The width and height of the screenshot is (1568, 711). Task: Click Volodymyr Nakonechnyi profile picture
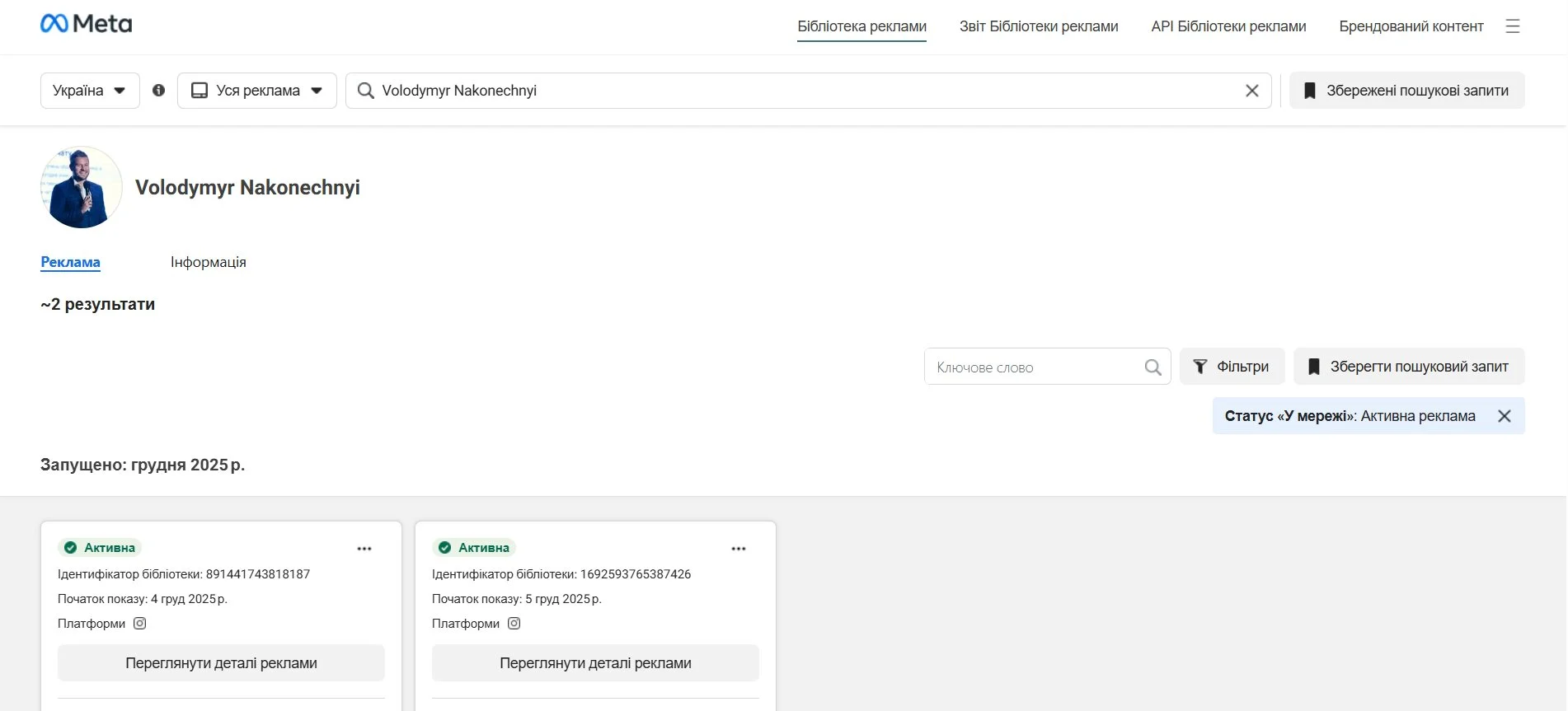coord(82,187)
